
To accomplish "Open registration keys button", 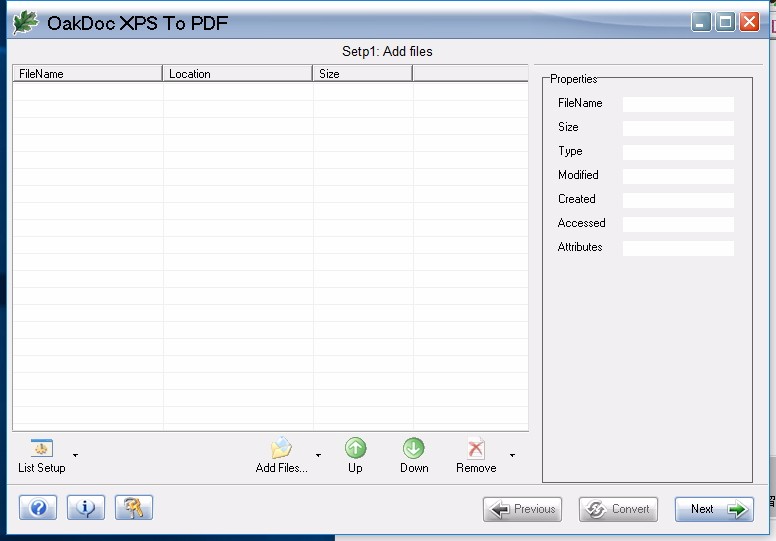I will pyautogui.click(x=134, y=507).
